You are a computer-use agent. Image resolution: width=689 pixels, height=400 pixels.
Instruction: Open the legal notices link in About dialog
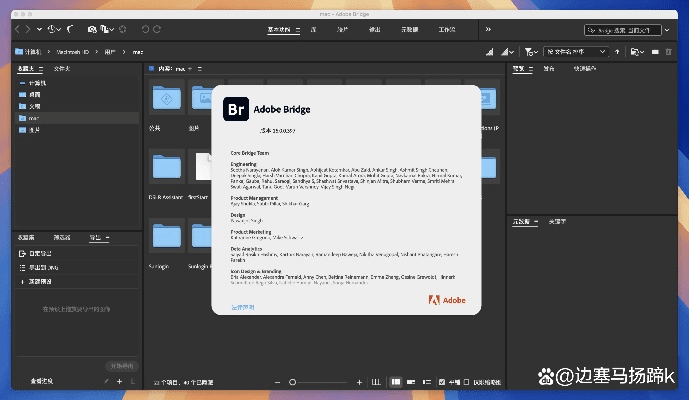(x=243, y=307)
